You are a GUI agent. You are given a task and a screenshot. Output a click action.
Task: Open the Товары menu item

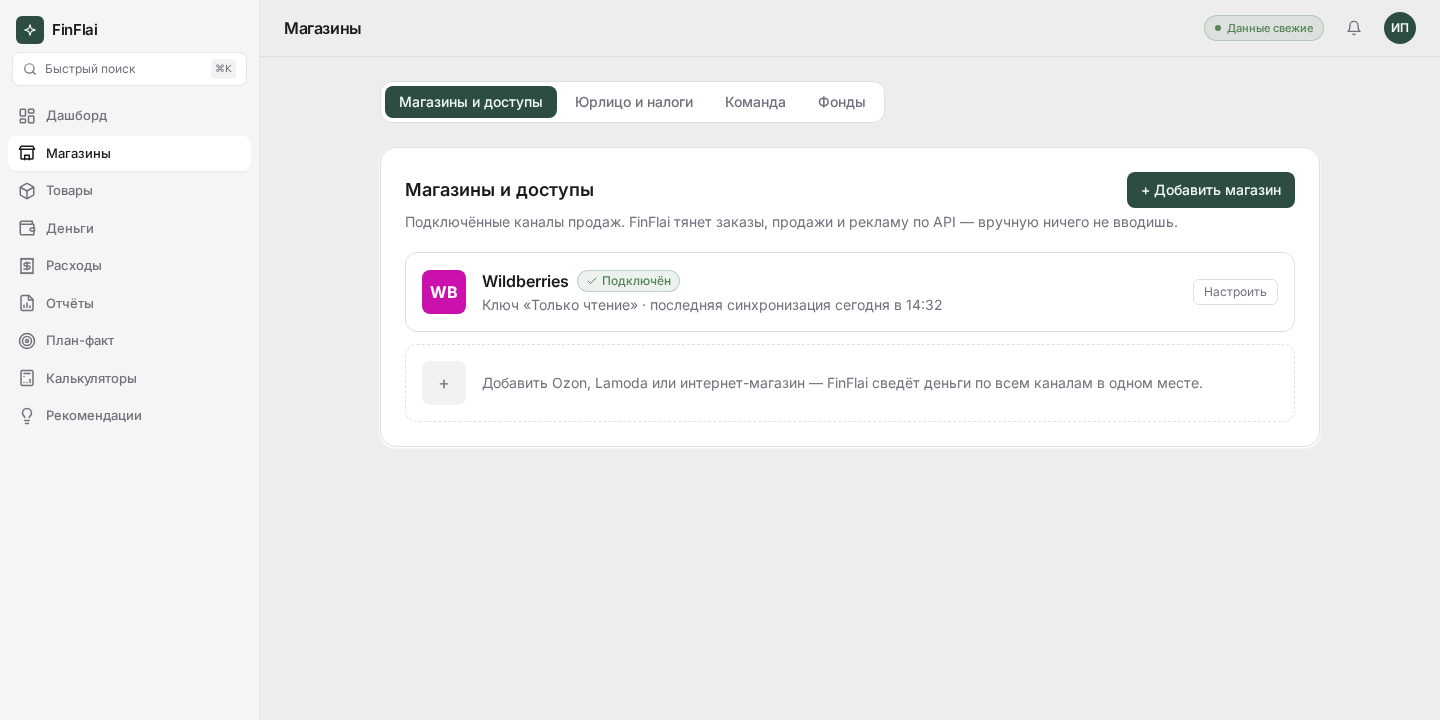129,191
